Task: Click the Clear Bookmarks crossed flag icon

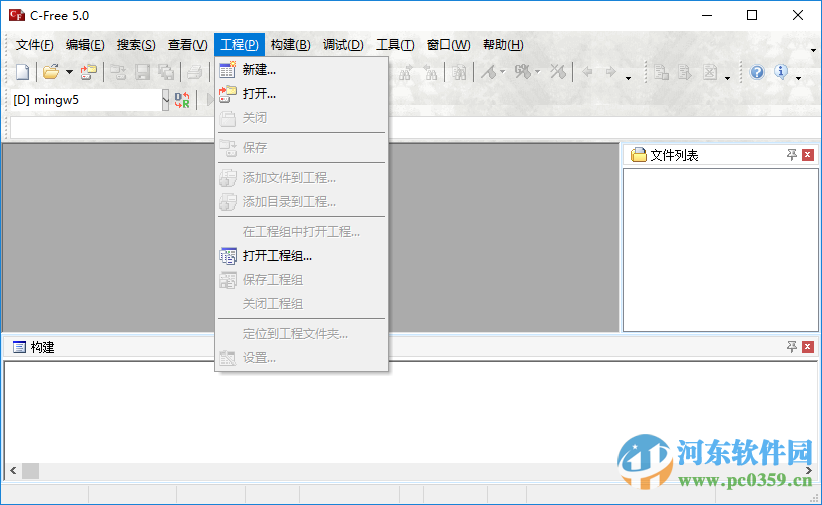Action: point(558,72)
